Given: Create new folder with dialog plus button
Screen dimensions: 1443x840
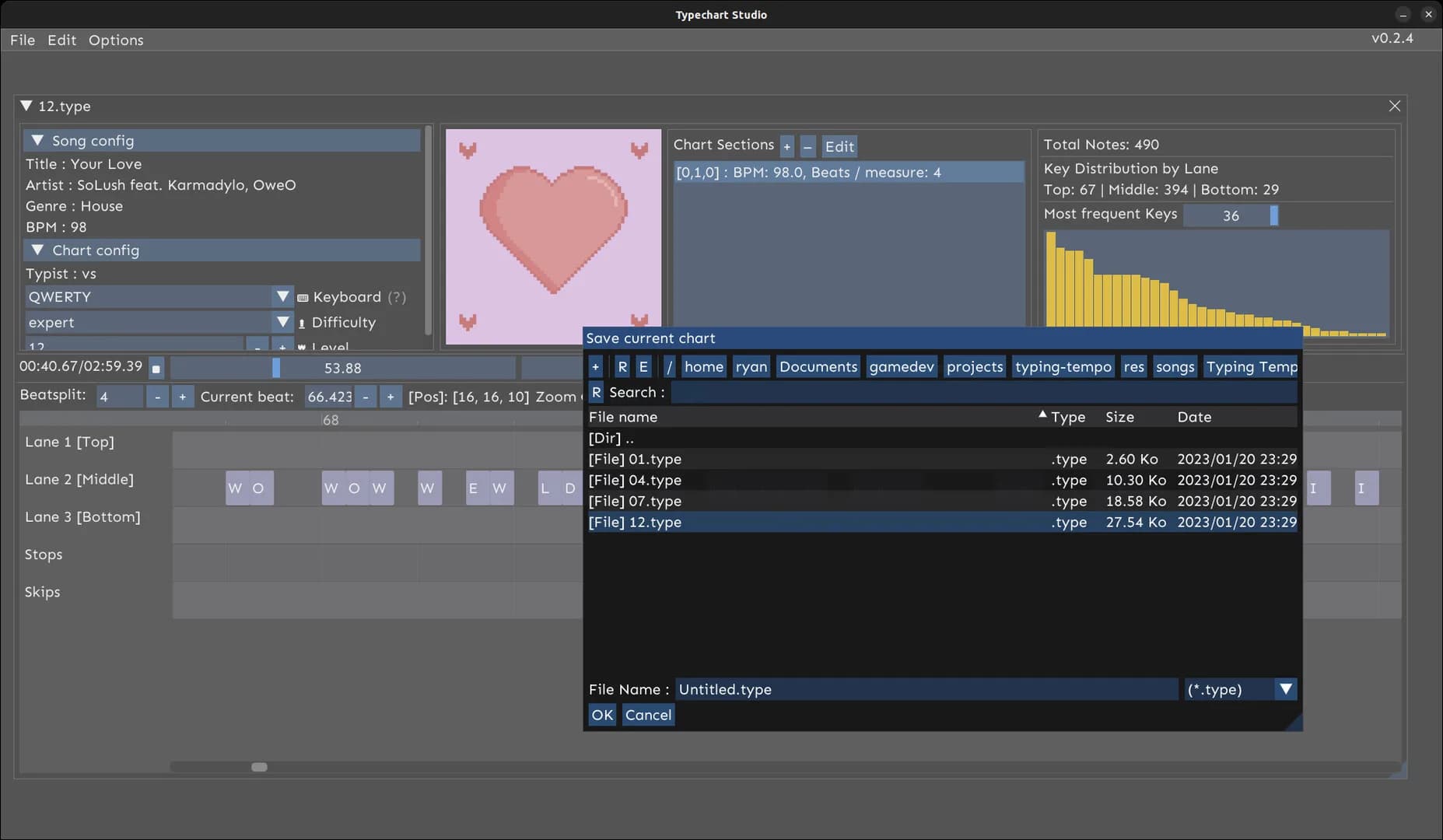Looking at the screenshot, I should click(x=595, y=367).
